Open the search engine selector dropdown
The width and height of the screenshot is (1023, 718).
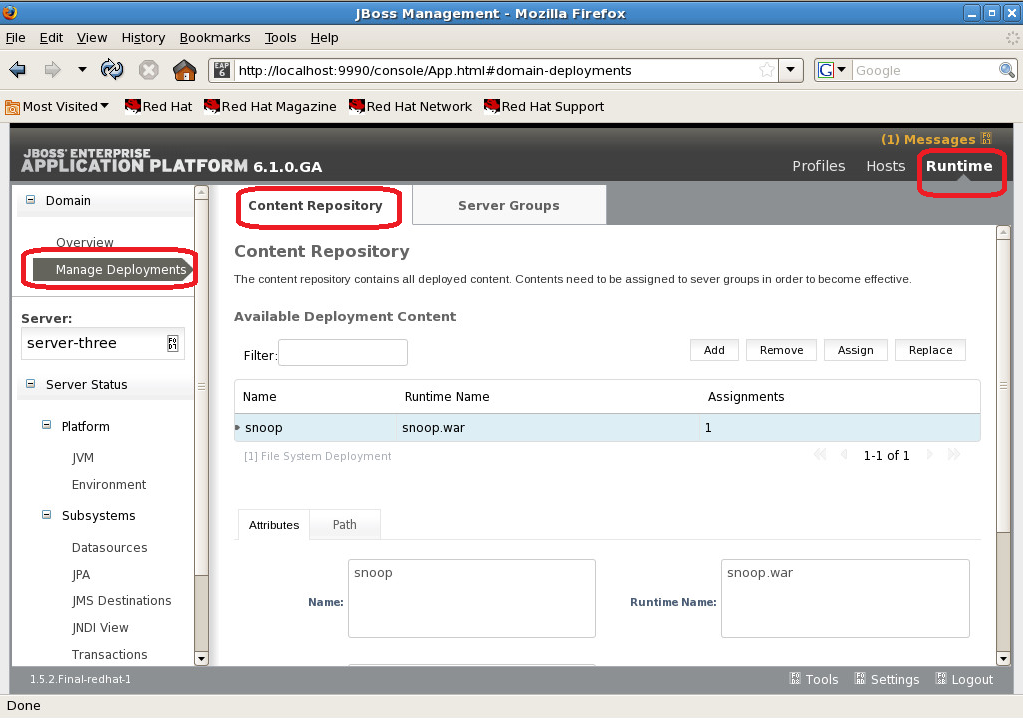[832, 70]
